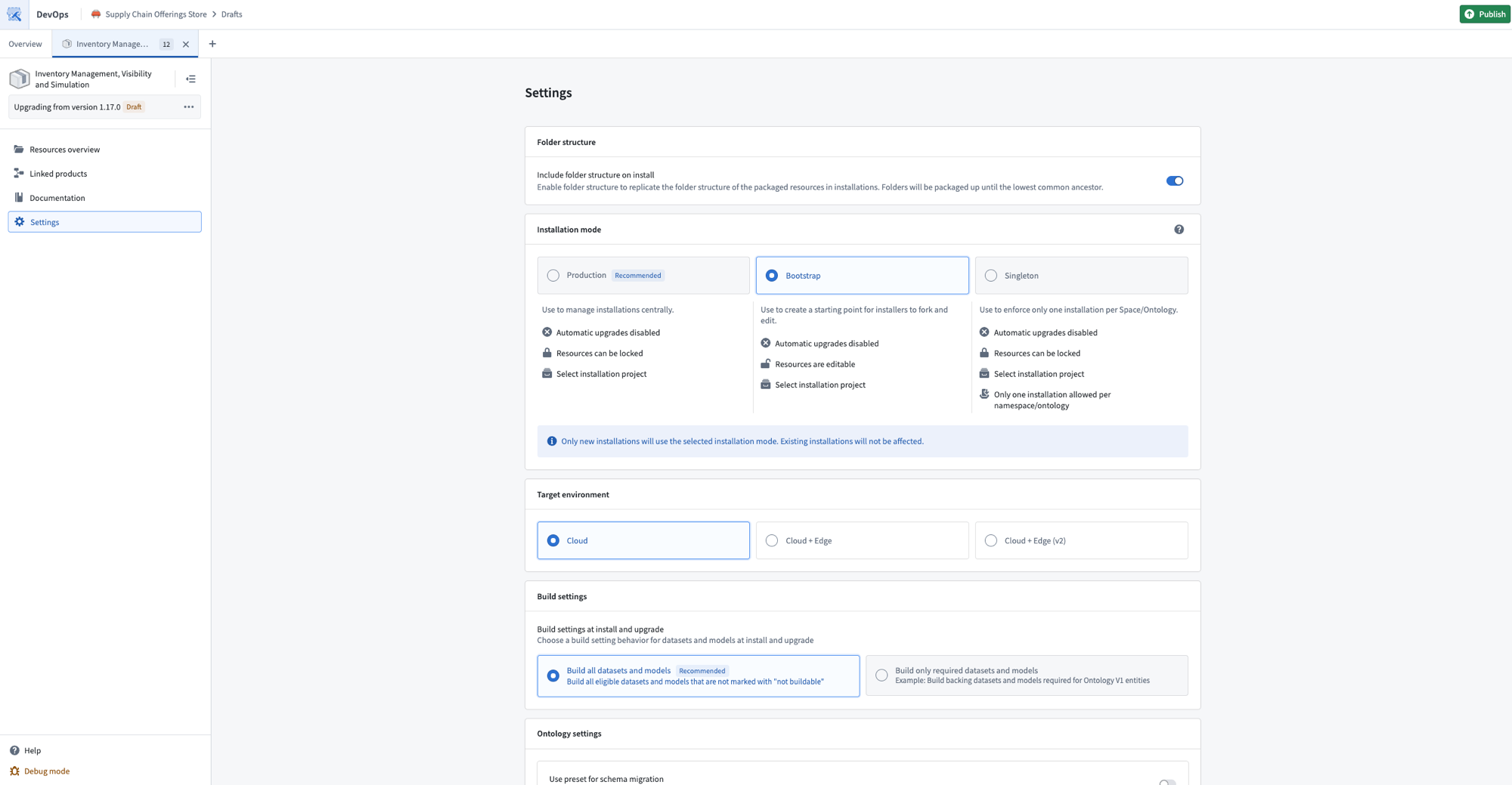Click the info icon in installation notice

pyautogui.click(x=552, y=441)
